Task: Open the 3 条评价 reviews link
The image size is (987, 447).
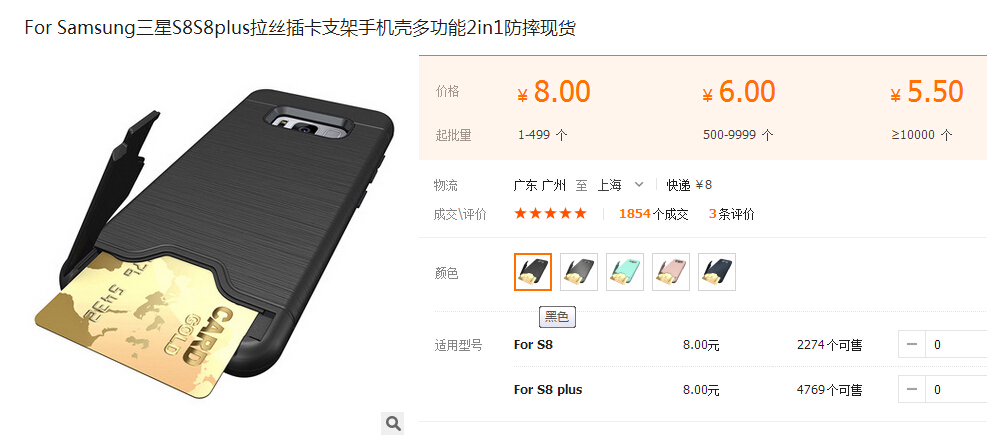Action: [731, 214]
